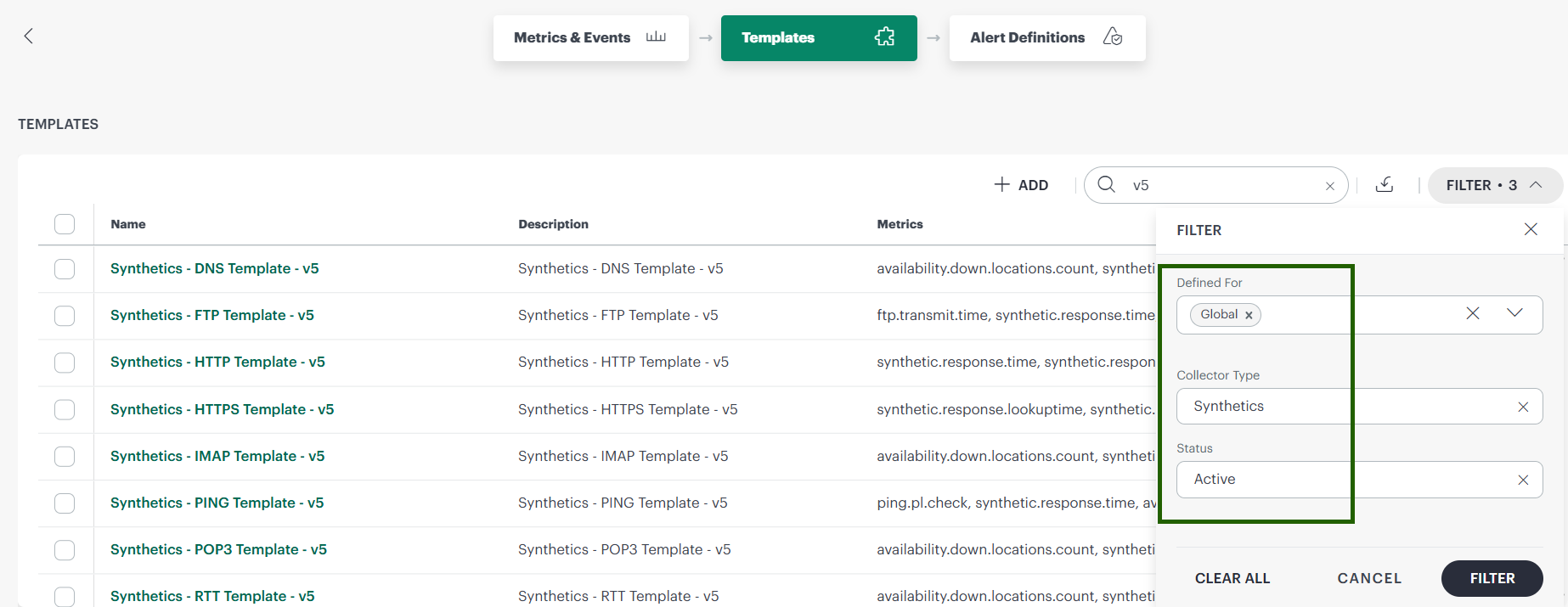Click the TEMPLATES page heading

[x=59, y=124]
